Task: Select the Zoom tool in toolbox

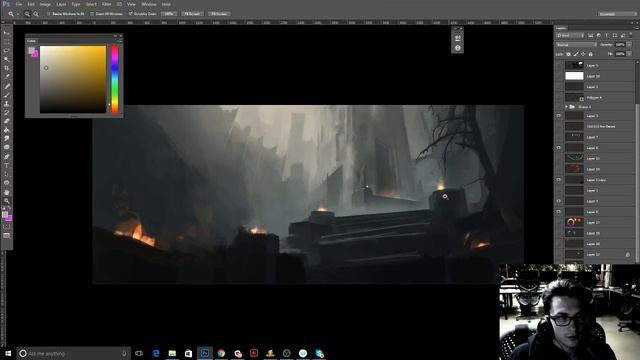Action: click(6, 201)
